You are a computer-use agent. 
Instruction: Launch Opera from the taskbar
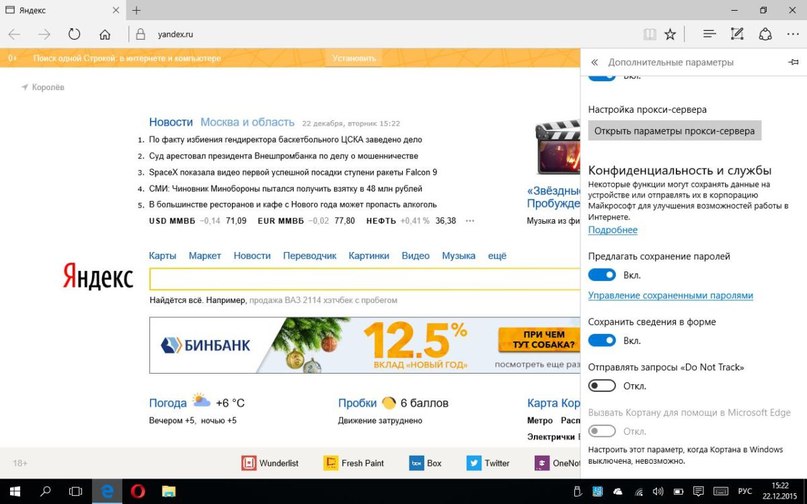click(x=138, y=491)
